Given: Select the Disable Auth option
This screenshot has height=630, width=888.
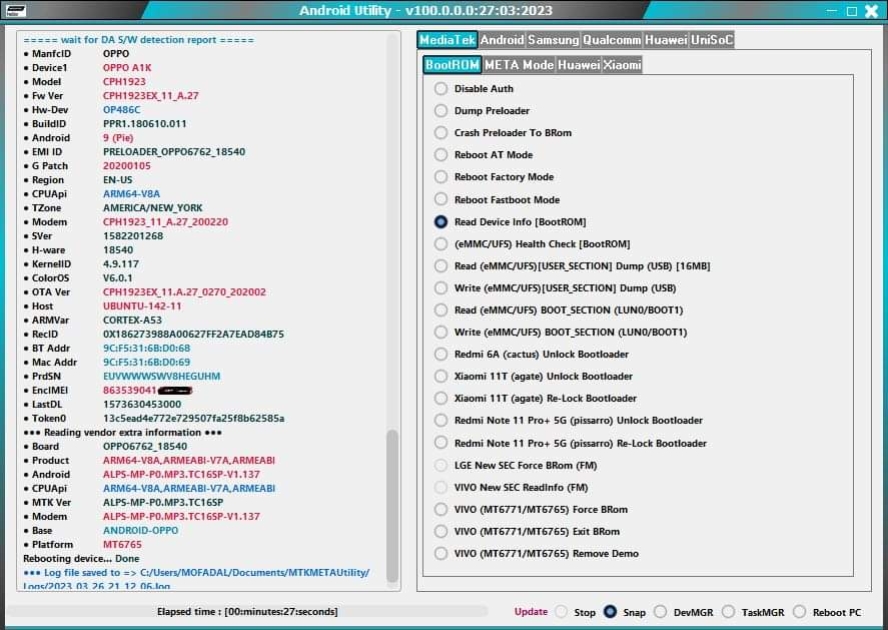Looking at the screenshot, I should [441, 89].
